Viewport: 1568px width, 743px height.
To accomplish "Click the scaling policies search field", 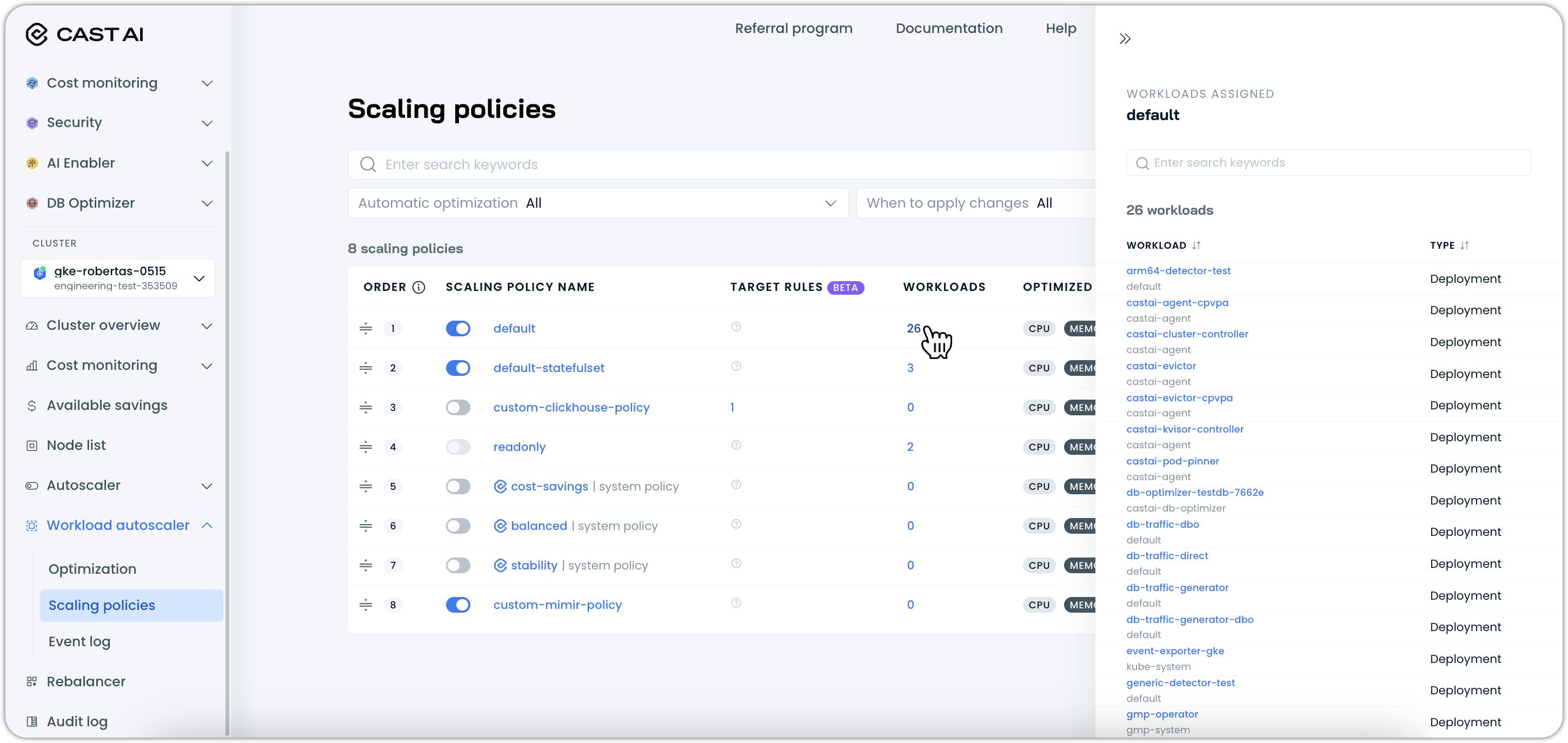I will click(x=721, y=164).
